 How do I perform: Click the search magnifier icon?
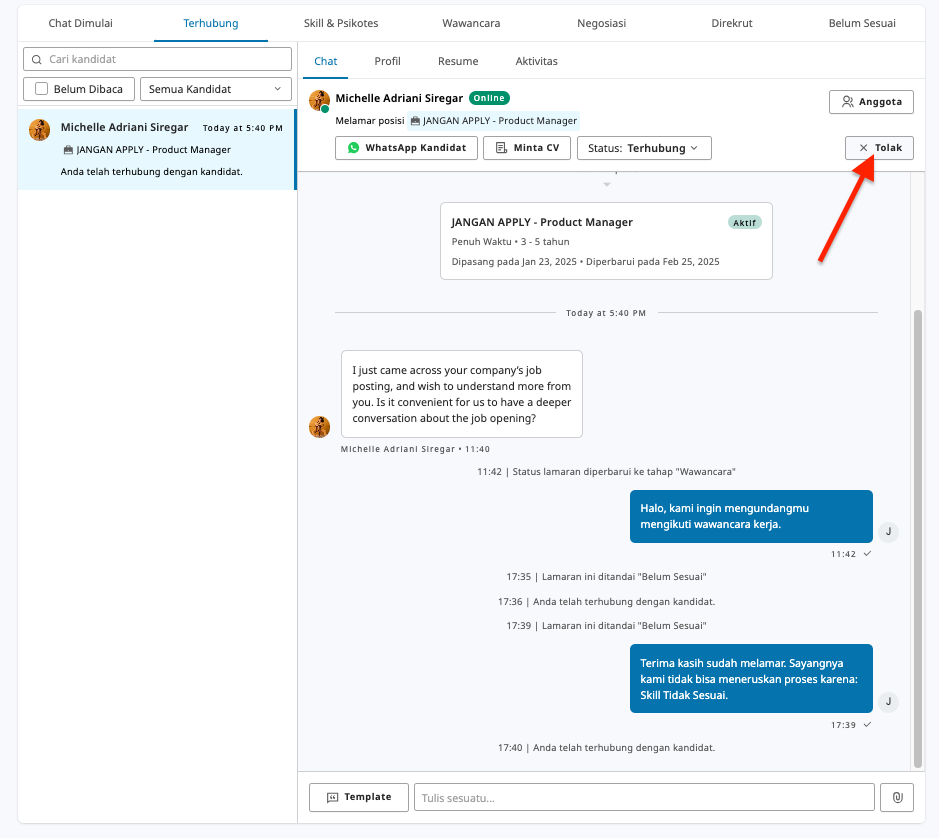click(37, 59)
